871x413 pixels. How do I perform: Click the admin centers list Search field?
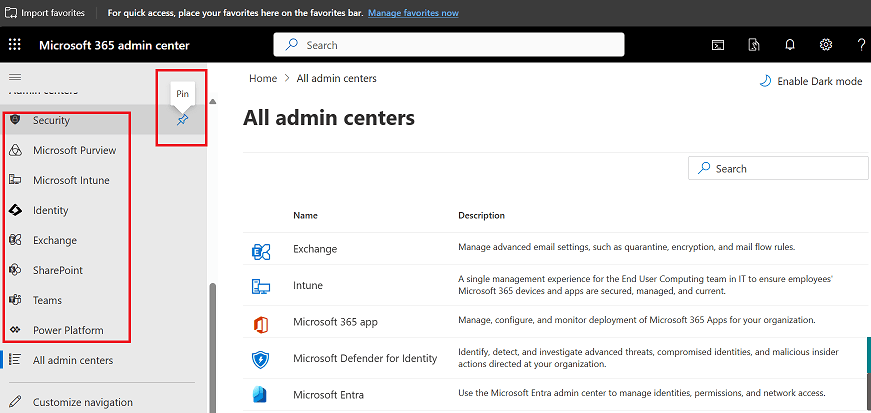tap(778, 168)
